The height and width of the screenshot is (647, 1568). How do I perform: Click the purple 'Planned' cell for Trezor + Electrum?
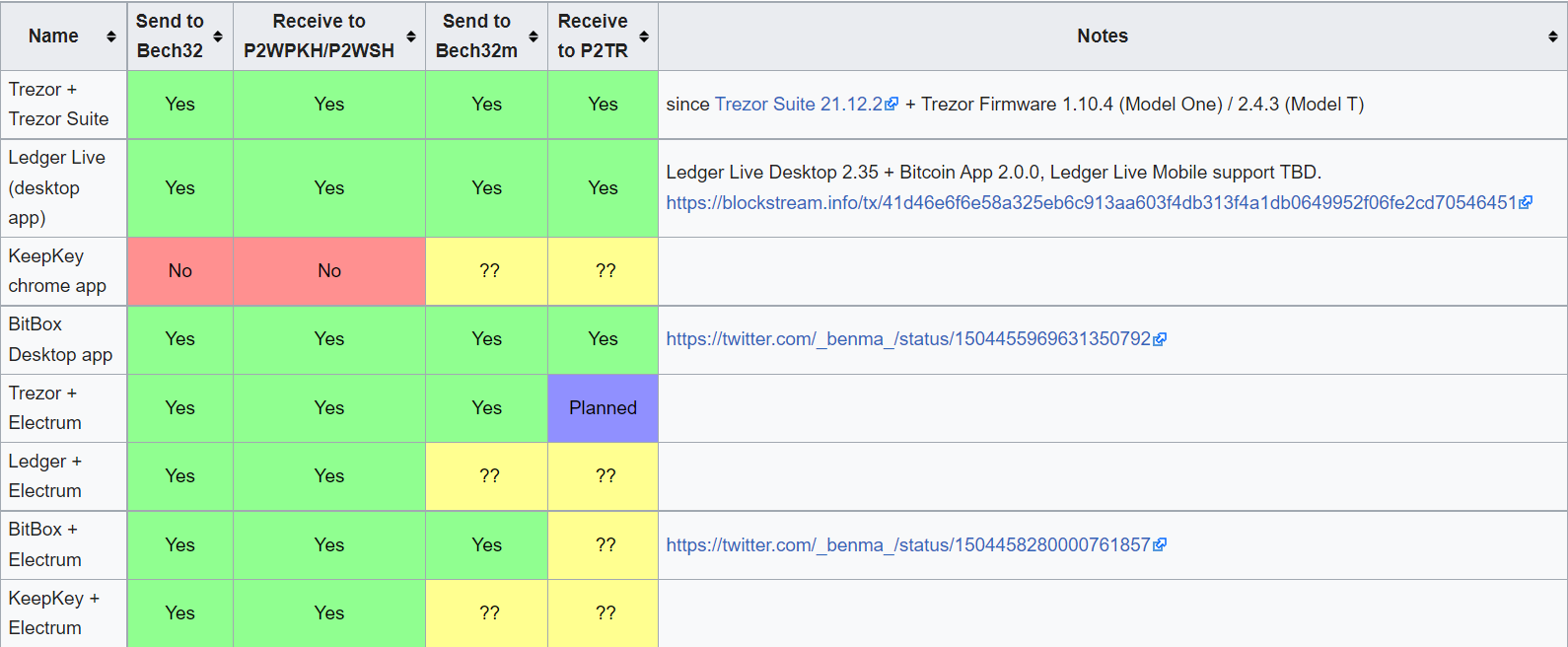coord(603,407)
